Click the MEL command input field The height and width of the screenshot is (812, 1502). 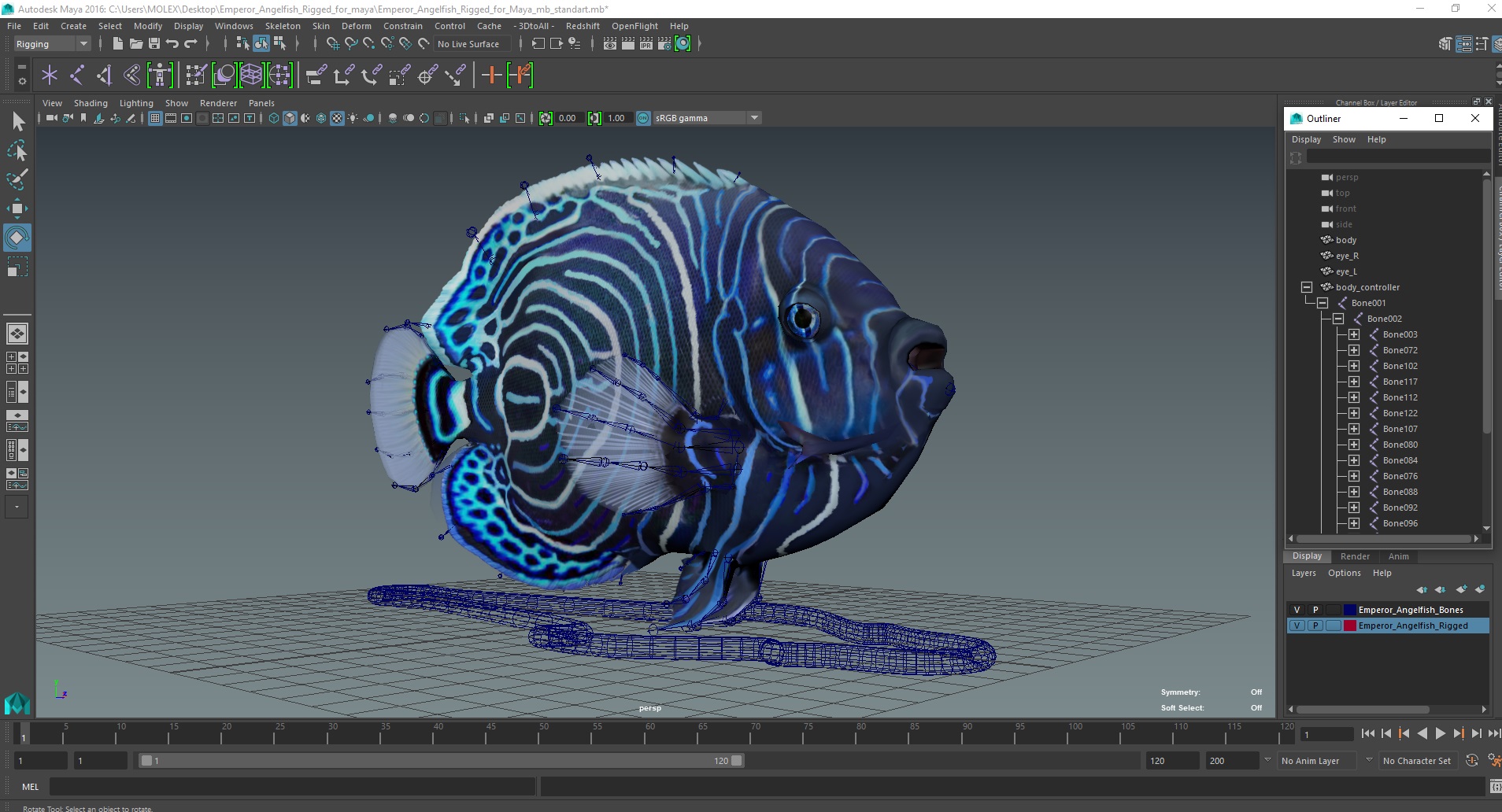click(293, 787)
